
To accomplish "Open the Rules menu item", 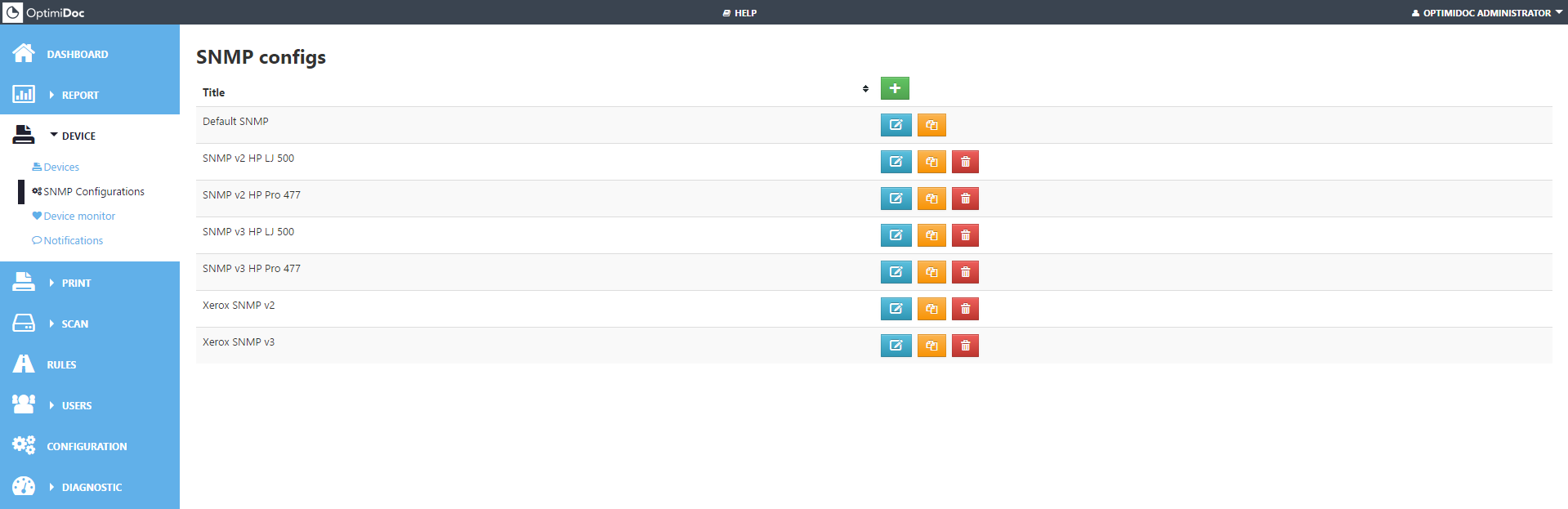I will point(61,364).
